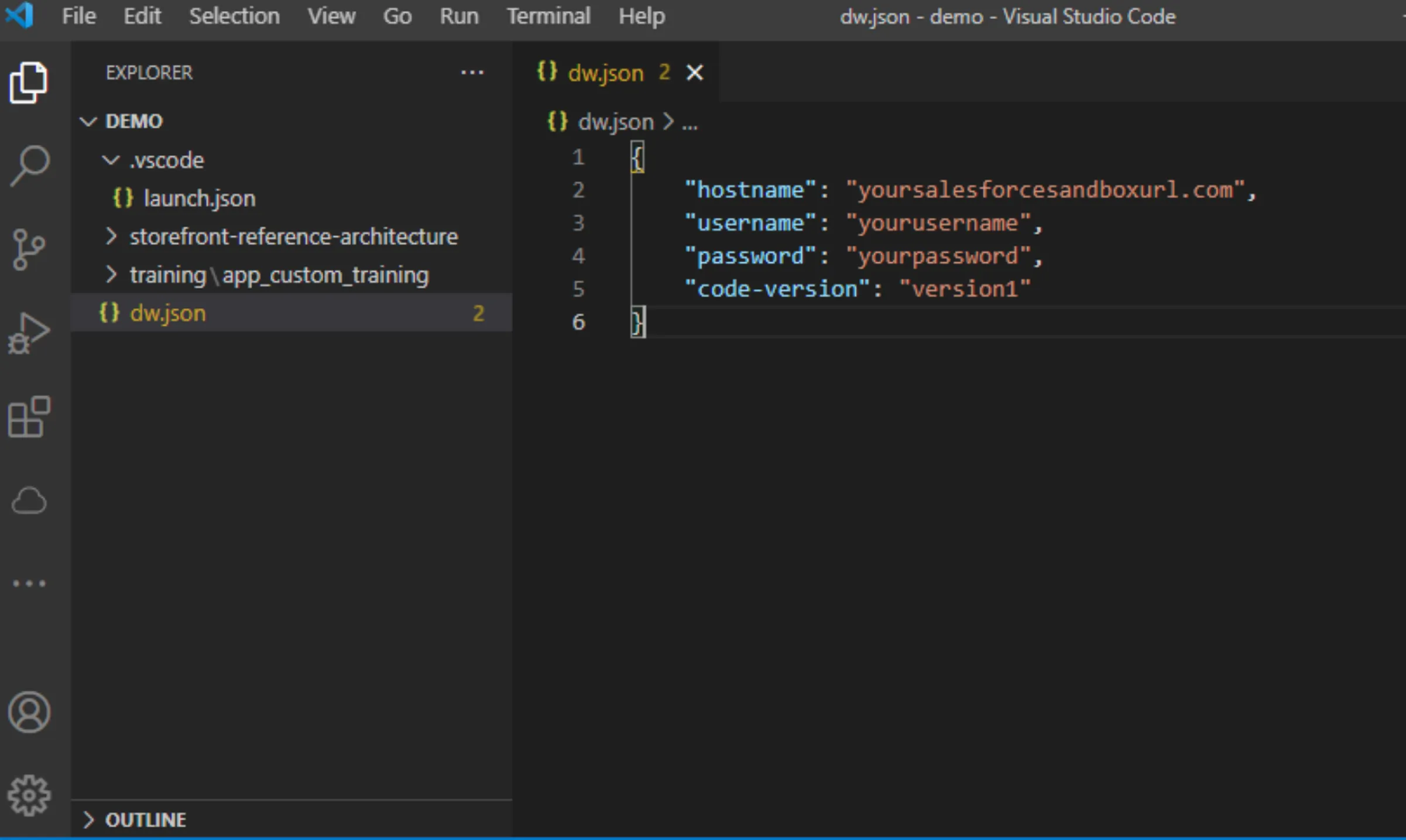Open the Manage gear icon

[x=28, y=796]
